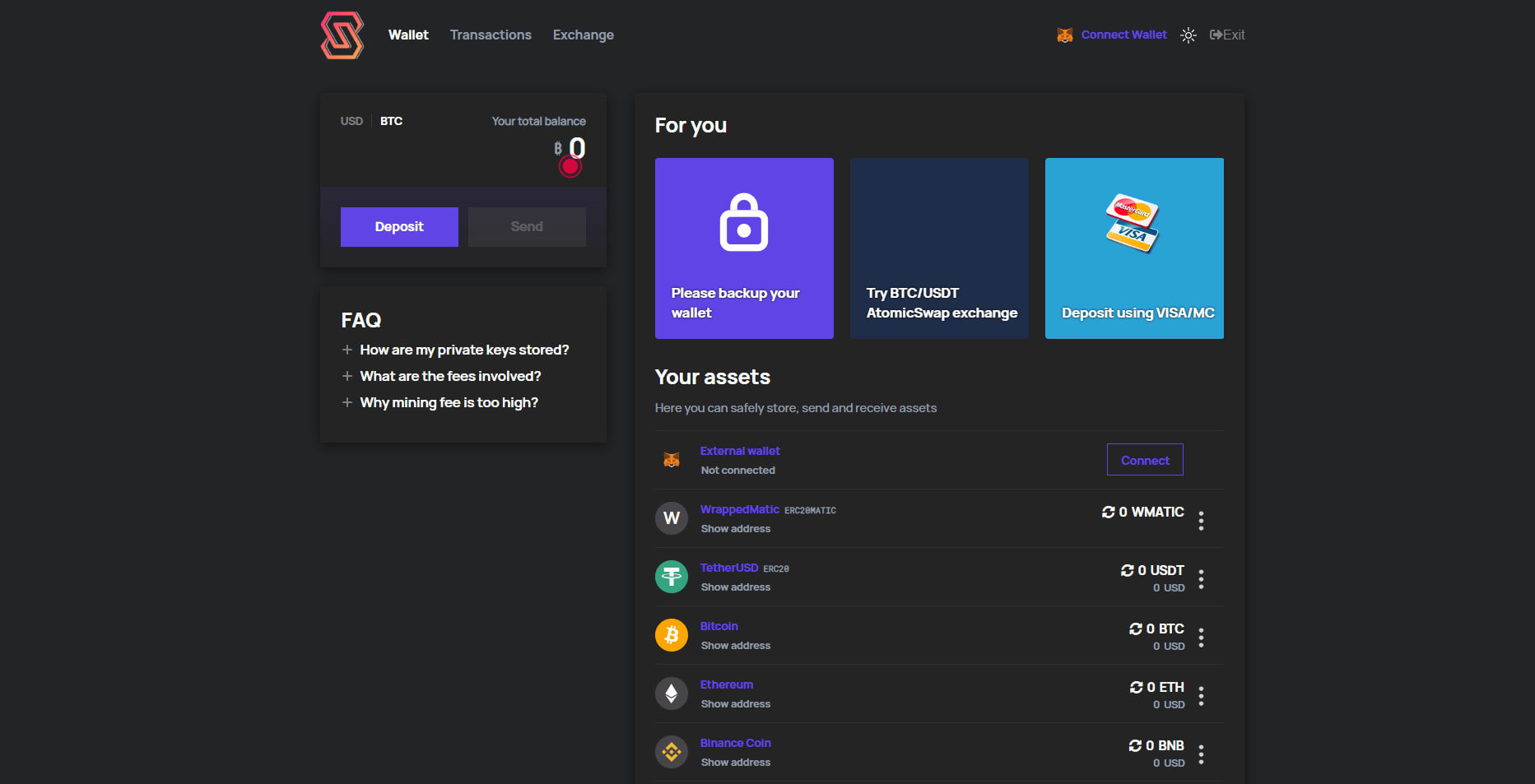Show the address for Bitcoin
The width and height of the screenshot is (1535, 784).
[x=735, y=645]
